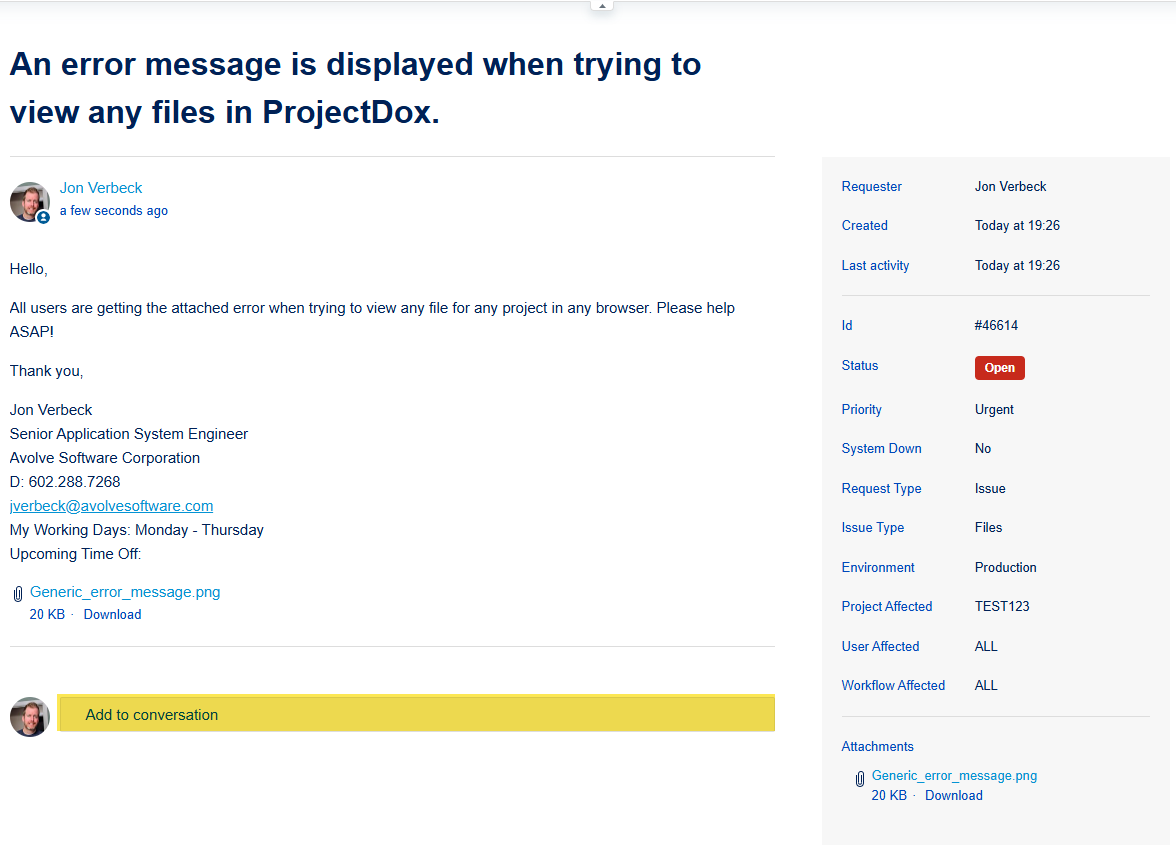This screenshot has height=868, width=1176.
Task: Click the Environment value Production
Action: coord(1005,567)
